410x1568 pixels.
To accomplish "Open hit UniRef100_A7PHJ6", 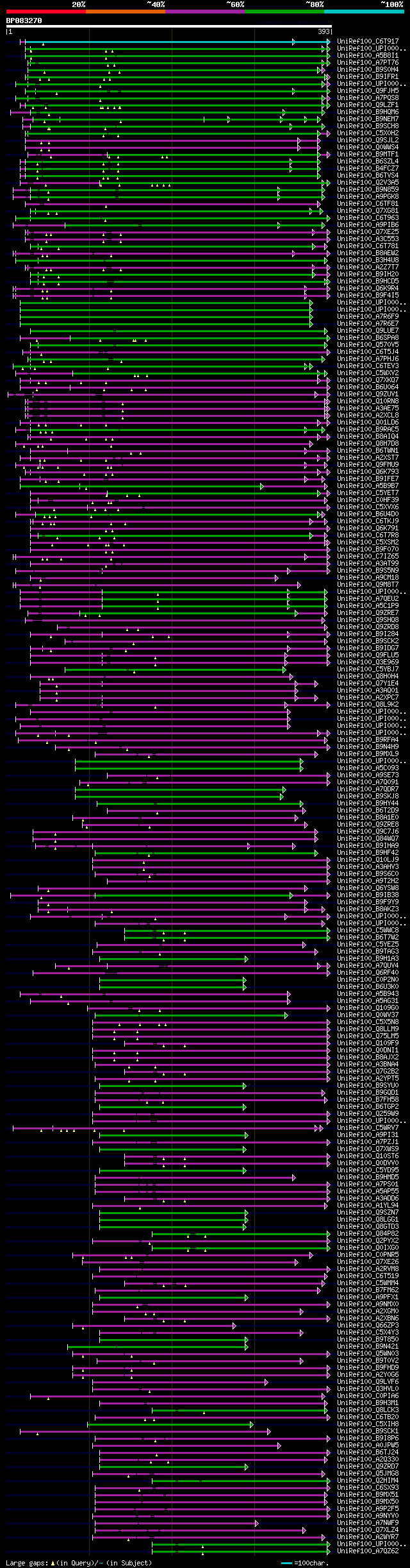I will pos(368,359).
